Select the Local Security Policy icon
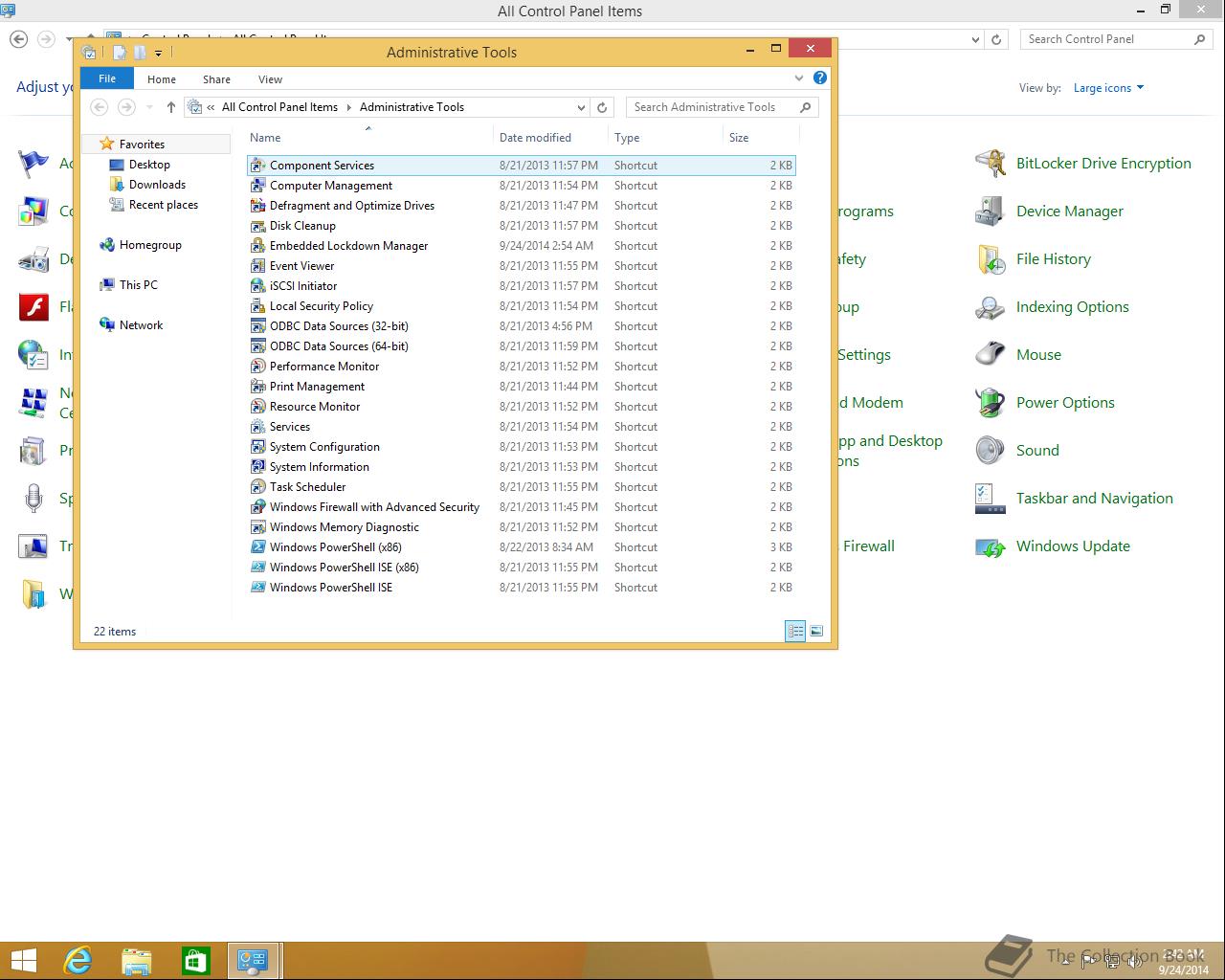Image resolution: width=1225 pixels, height=980 pixels. pos(257,306)
